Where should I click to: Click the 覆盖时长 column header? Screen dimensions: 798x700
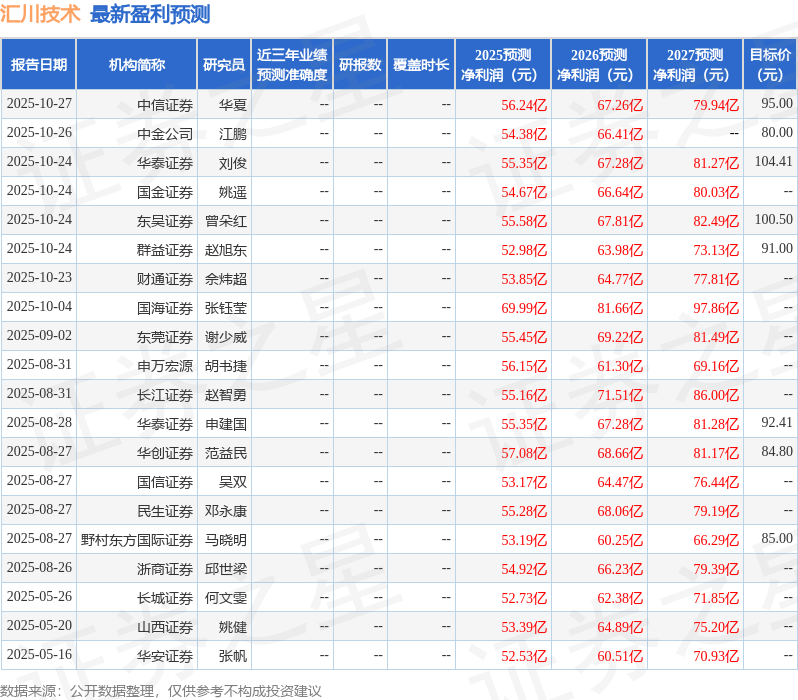point(421,65)
